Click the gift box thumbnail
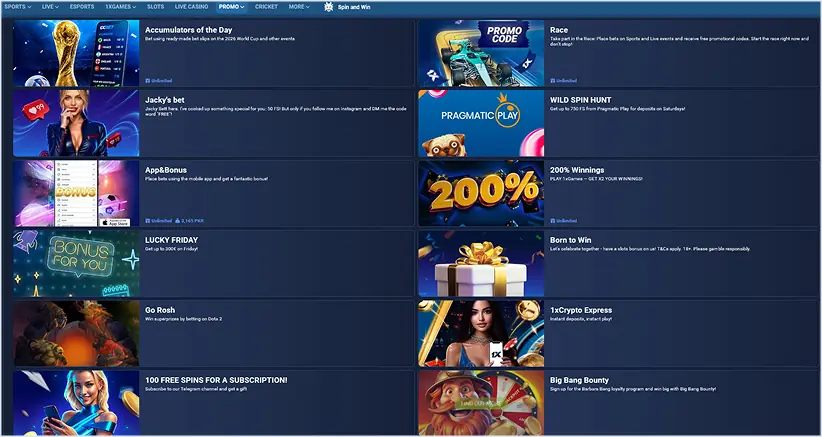The width and height of the screenshot is (822, 437). click(481, 263)
